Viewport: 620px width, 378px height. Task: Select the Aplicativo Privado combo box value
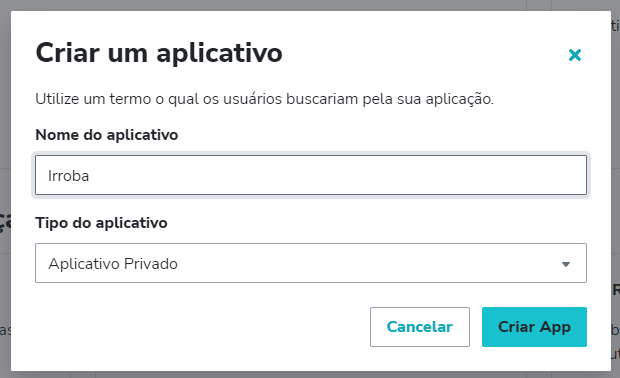tap(113, 264)
